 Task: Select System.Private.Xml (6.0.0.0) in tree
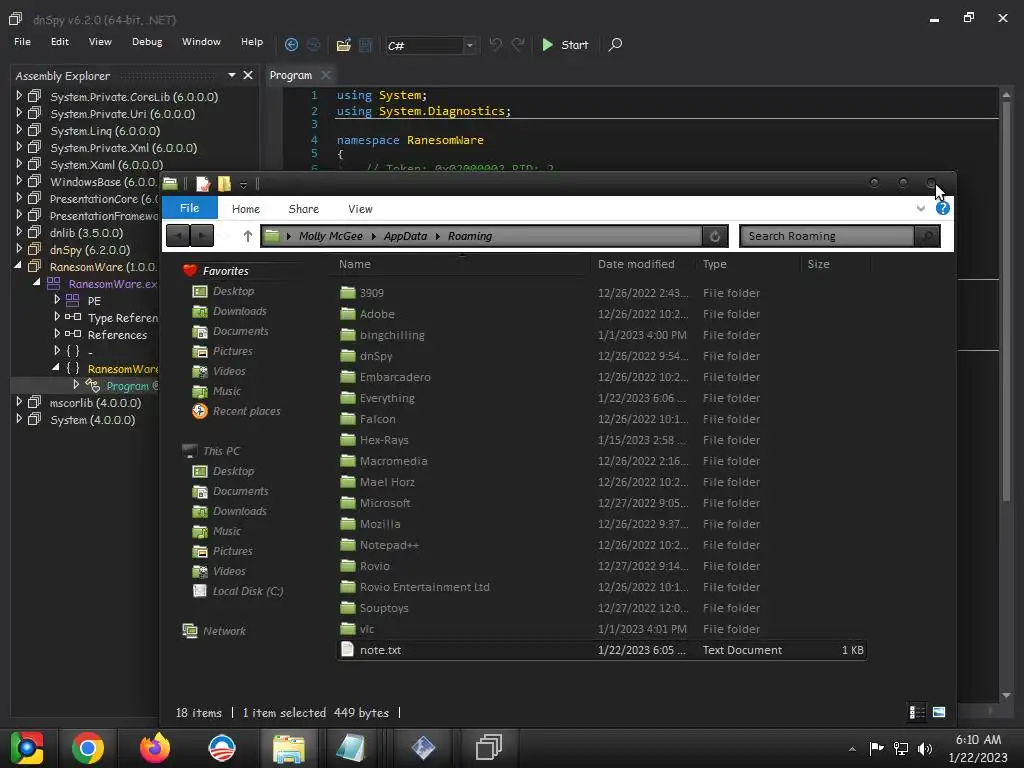tap(123, 148)
